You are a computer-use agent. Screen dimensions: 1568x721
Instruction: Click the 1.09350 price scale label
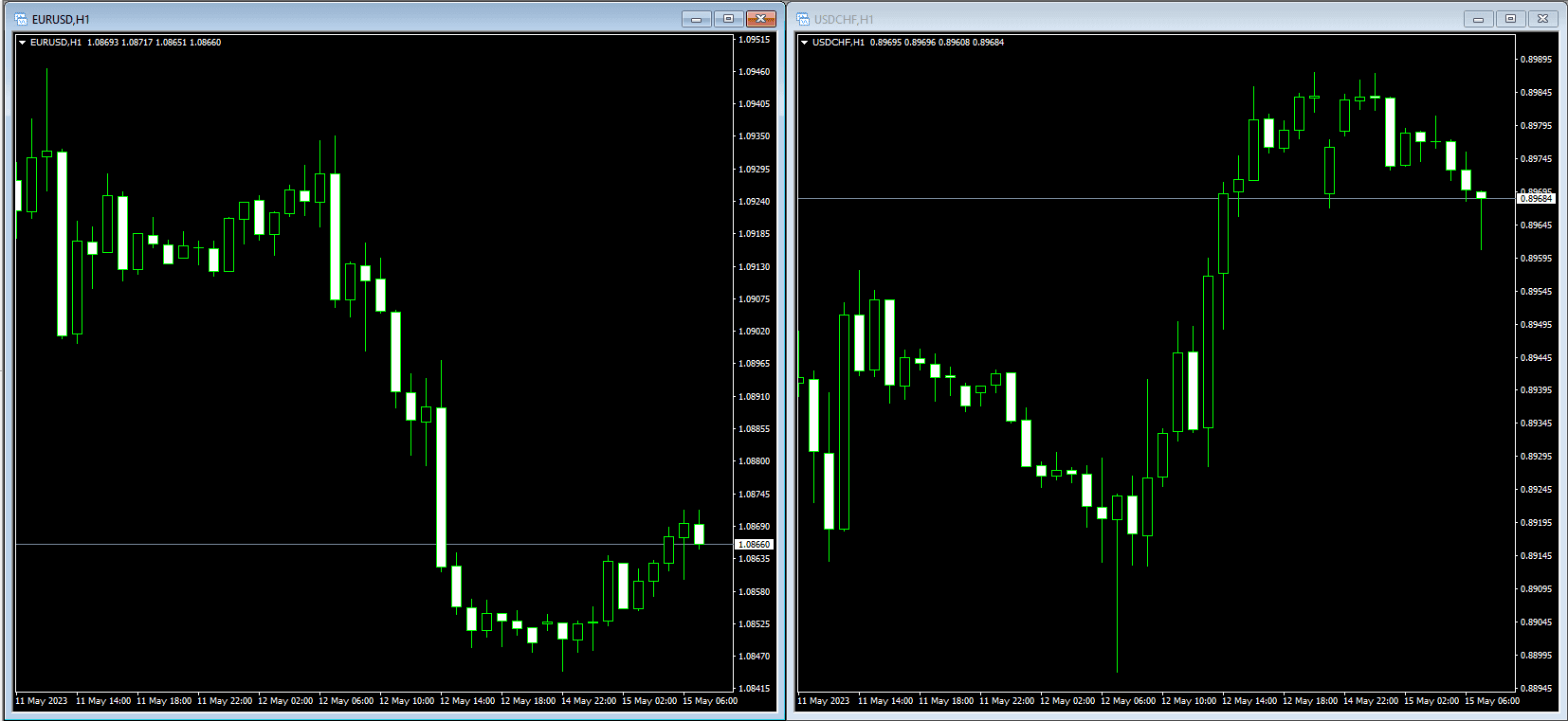tap(755, 136)
